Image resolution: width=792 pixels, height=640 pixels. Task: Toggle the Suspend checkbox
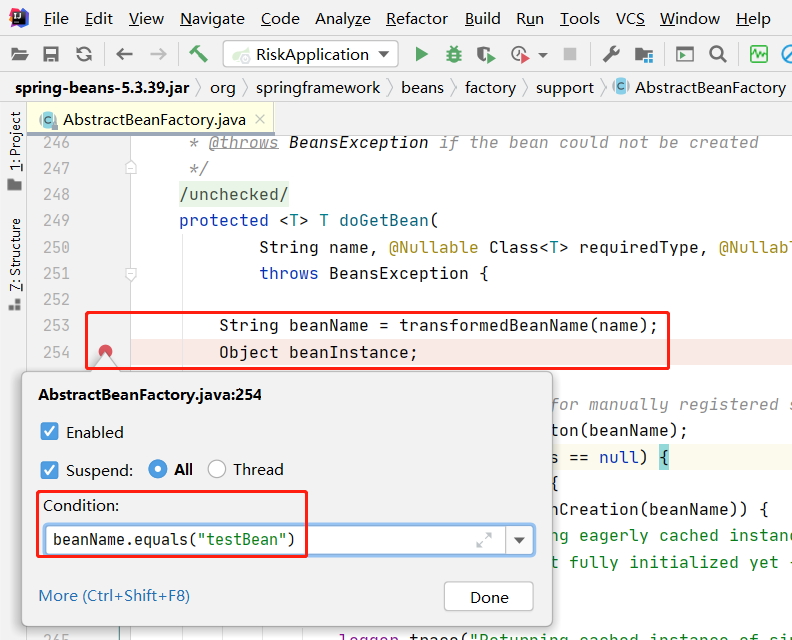coord(50,470)
